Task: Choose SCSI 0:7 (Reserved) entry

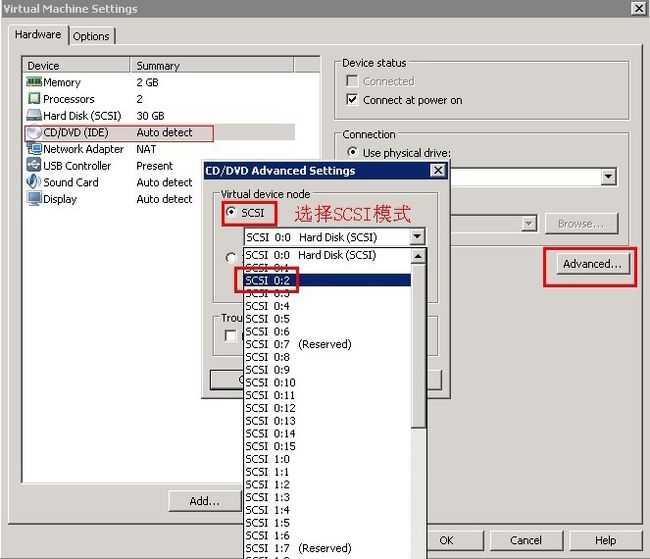Action: pos(327,344)
